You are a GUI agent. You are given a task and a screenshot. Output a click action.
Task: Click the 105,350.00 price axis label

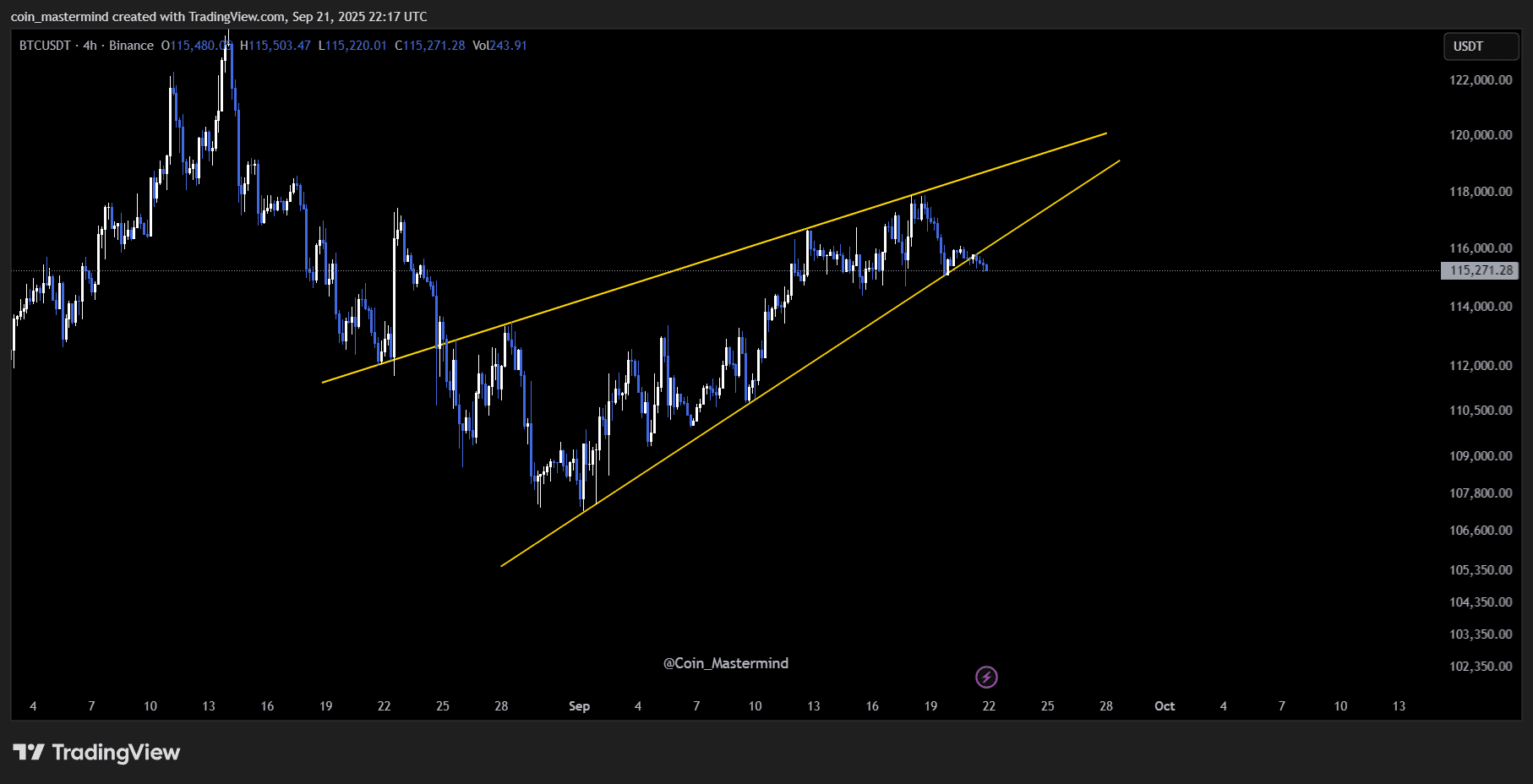pos(1481,570)
